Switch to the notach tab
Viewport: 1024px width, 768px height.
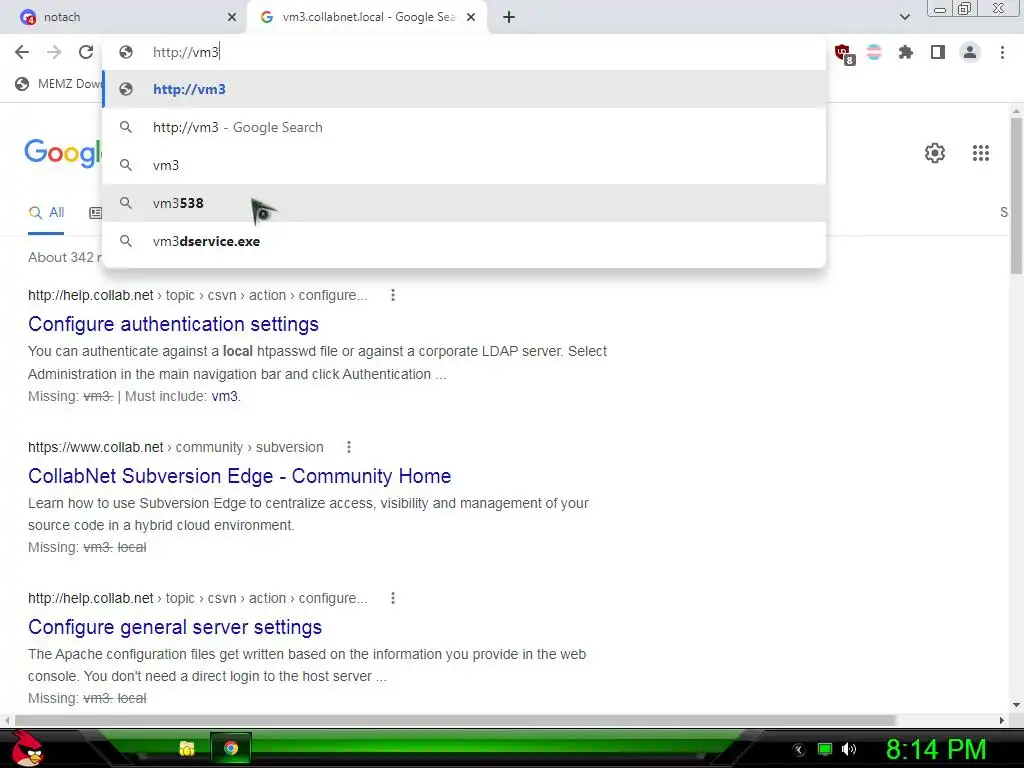[x=124, y=17]
